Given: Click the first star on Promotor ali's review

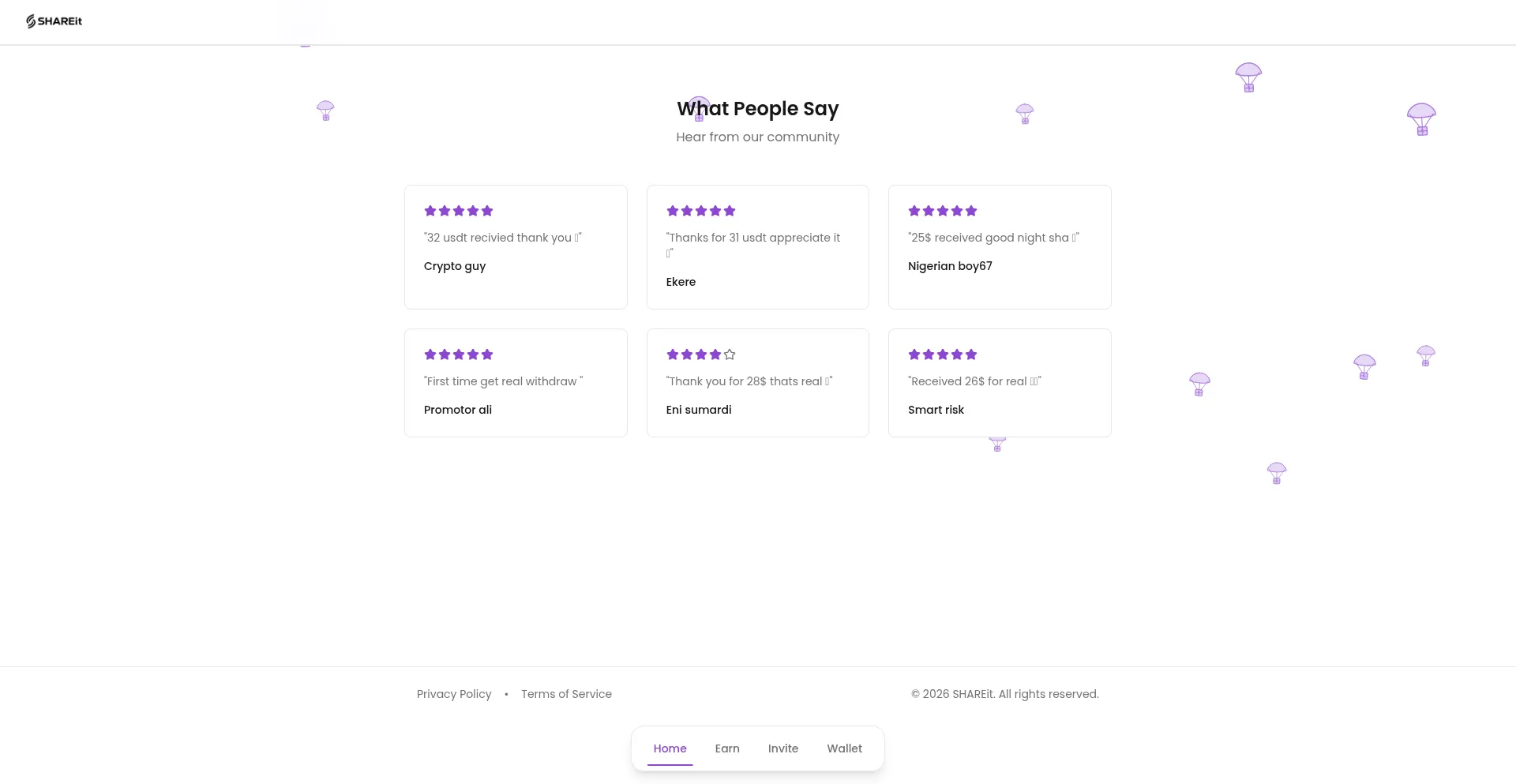Looking at the screenshot, I should [430, 354].
